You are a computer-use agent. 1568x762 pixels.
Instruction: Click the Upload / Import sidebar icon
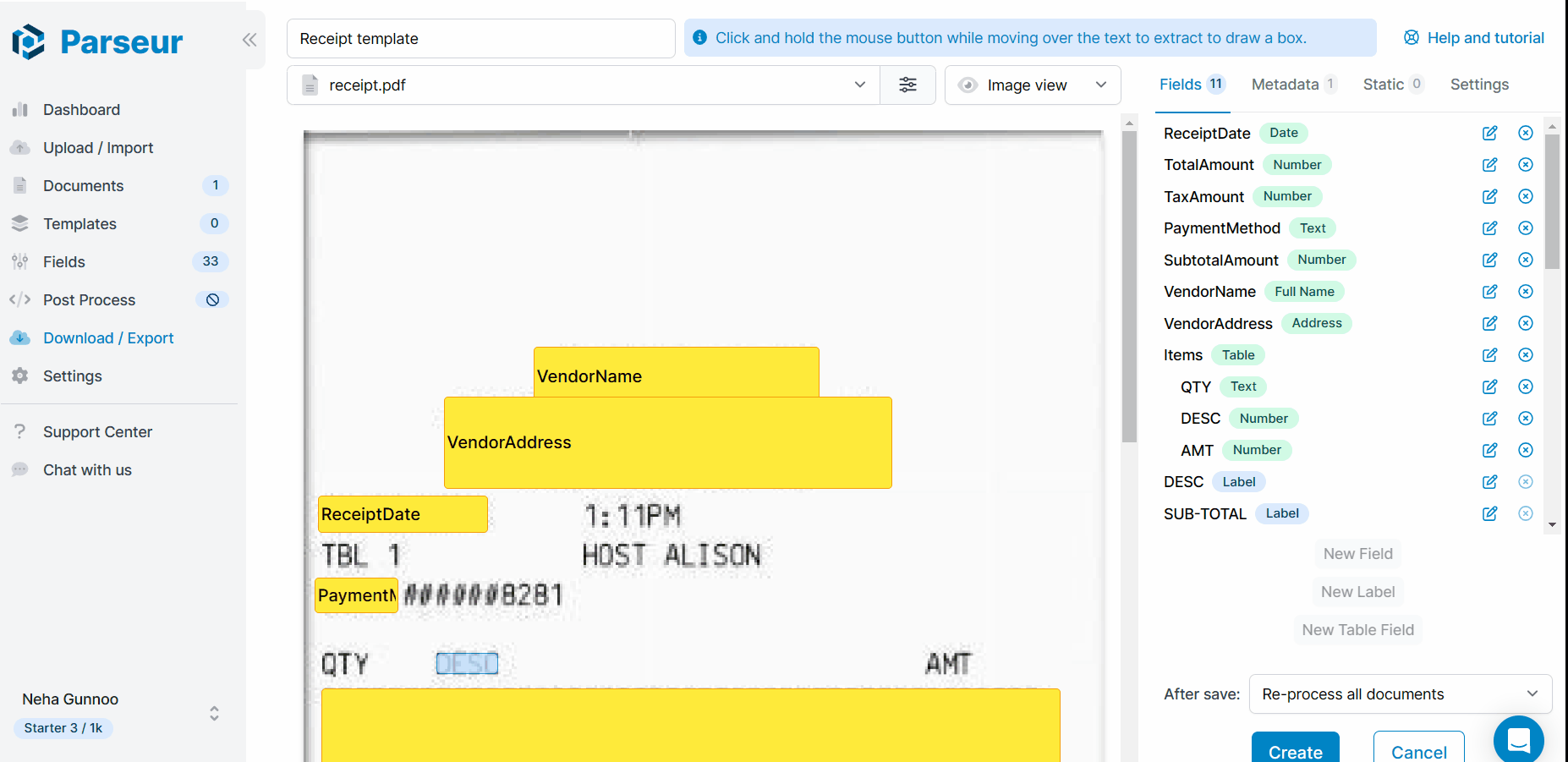click(x=20, y=147)
